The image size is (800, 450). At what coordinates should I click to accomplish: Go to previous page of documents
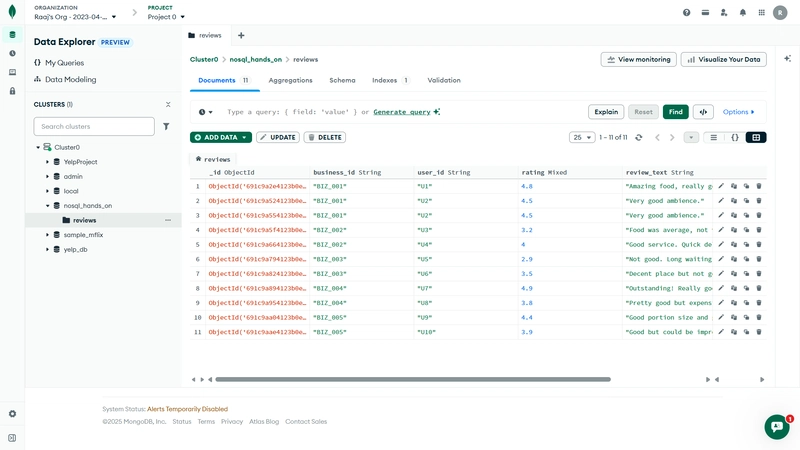pos(657,137)
